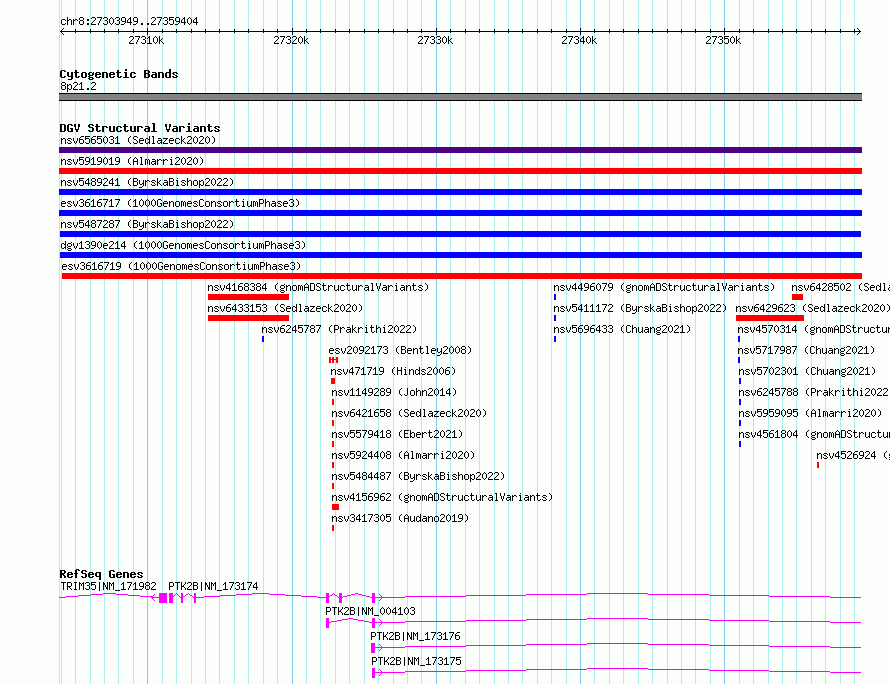Click esv2092173 (Bentley2008) variant label
The image size is (890, 684).
click(x=400, y=350)
